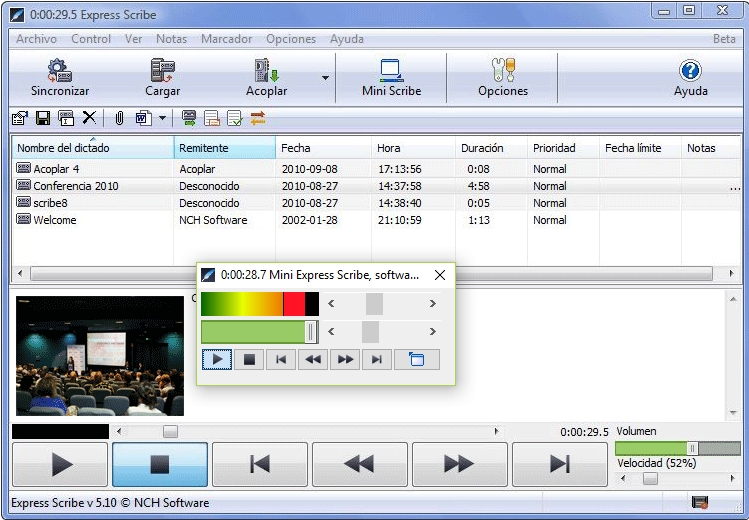Click the dictation list horizontal scrollbar right arrow

tap(731, 274)
